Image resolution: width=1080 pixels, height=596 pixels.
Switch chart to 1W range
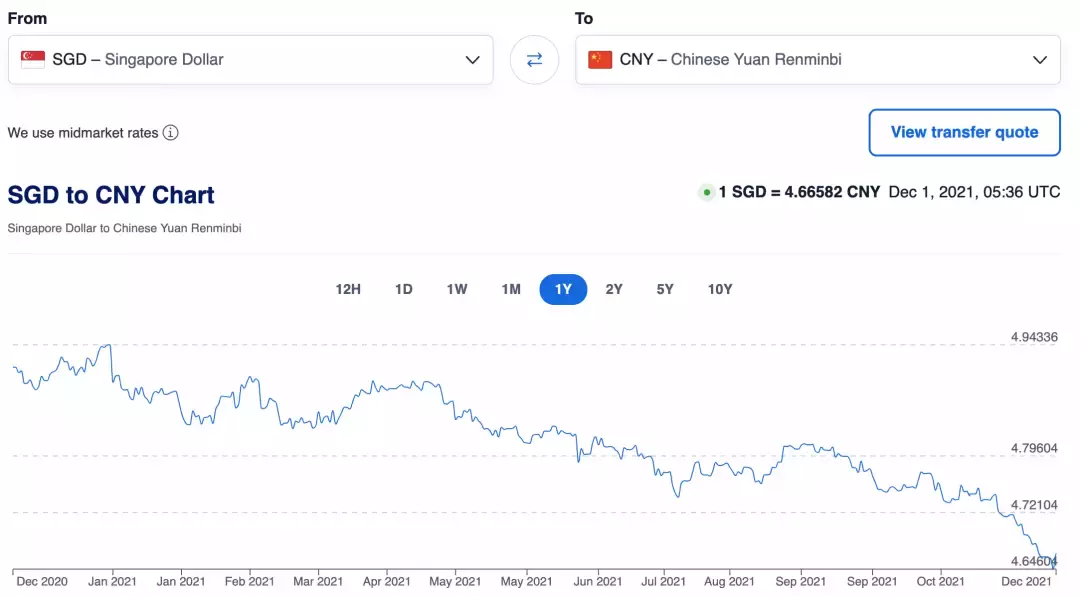457,290
